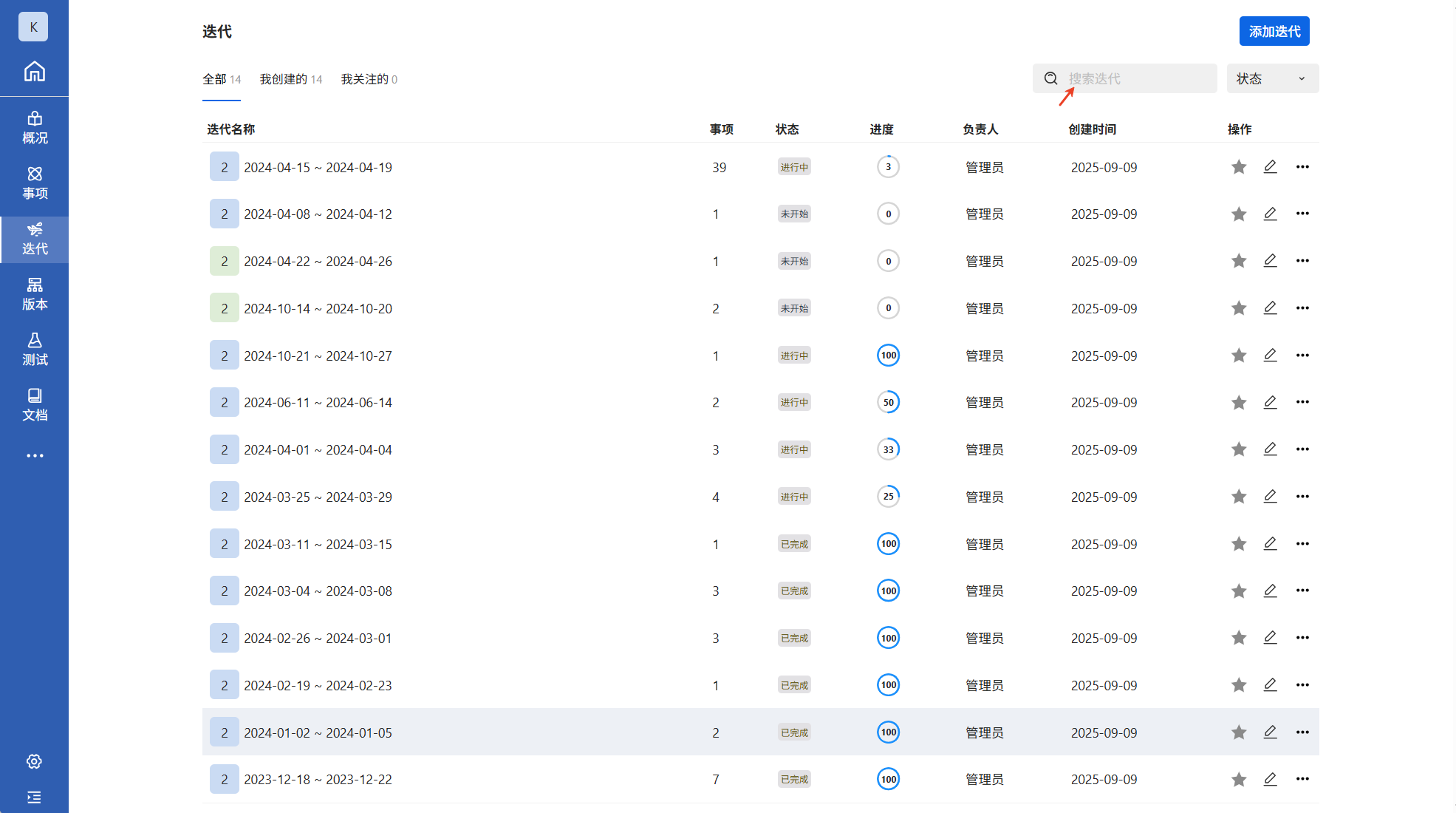Image resolution: width=1456 pixels, height=813 pixels.
Task: Edit iteration 2024-04-08 ~ 2024-04-12 via pencil
Action: point(1270,214)
